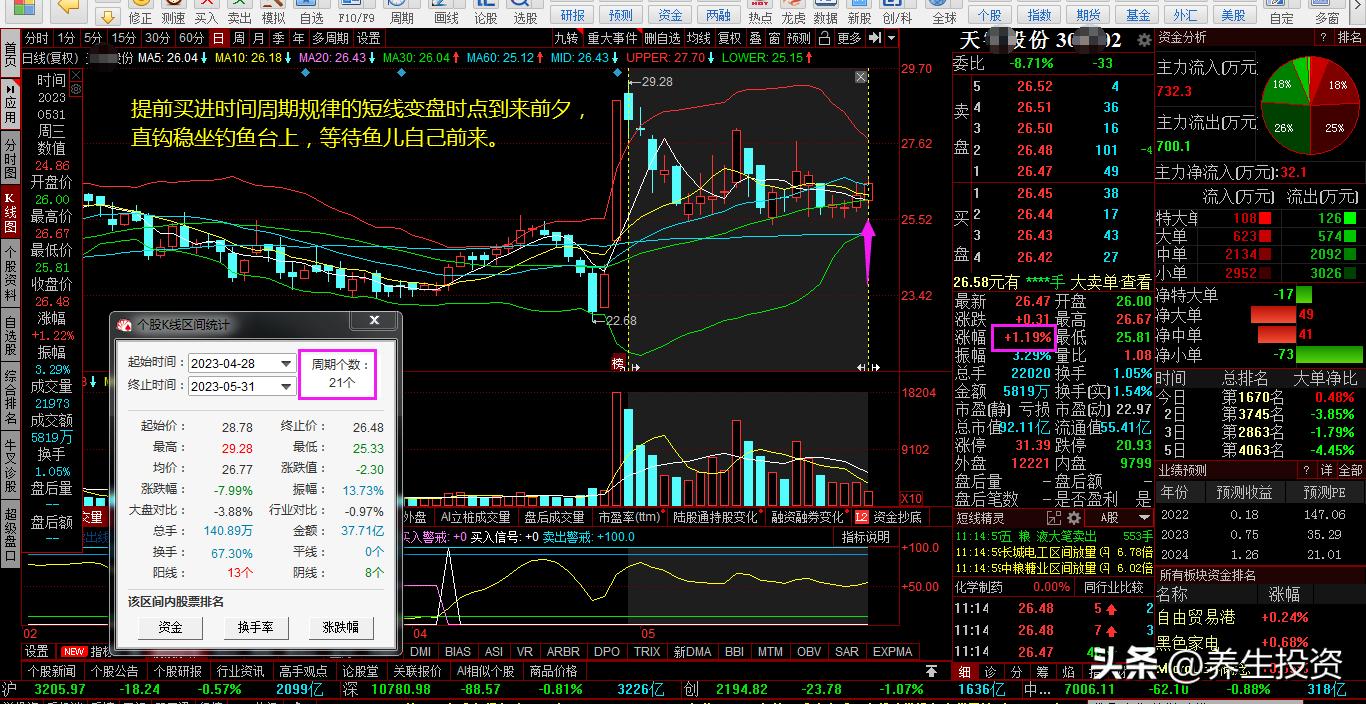Click the 涨跌幅 ranking button
Image resolution: width=1366 pixels, height=704 pixels.
pos(340,627)
